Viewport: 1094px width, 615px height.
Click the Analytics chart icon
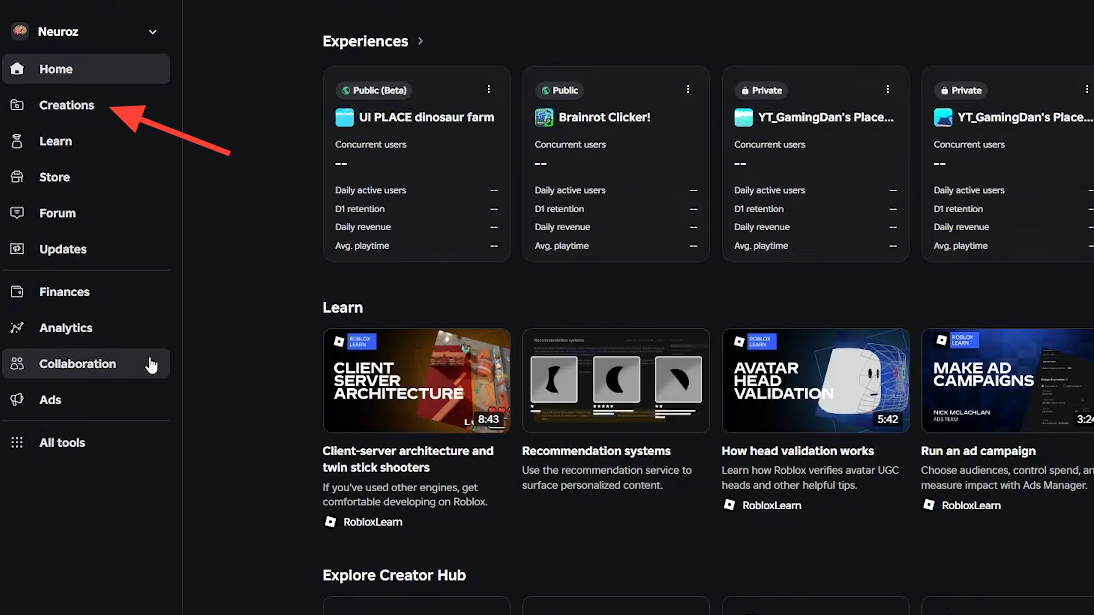point(17,327)
